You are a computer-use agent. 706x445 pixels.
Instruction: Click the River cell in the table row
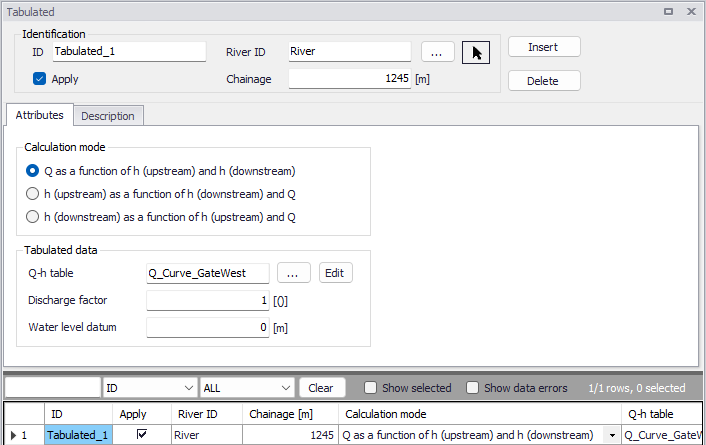[x=207, y=435]
